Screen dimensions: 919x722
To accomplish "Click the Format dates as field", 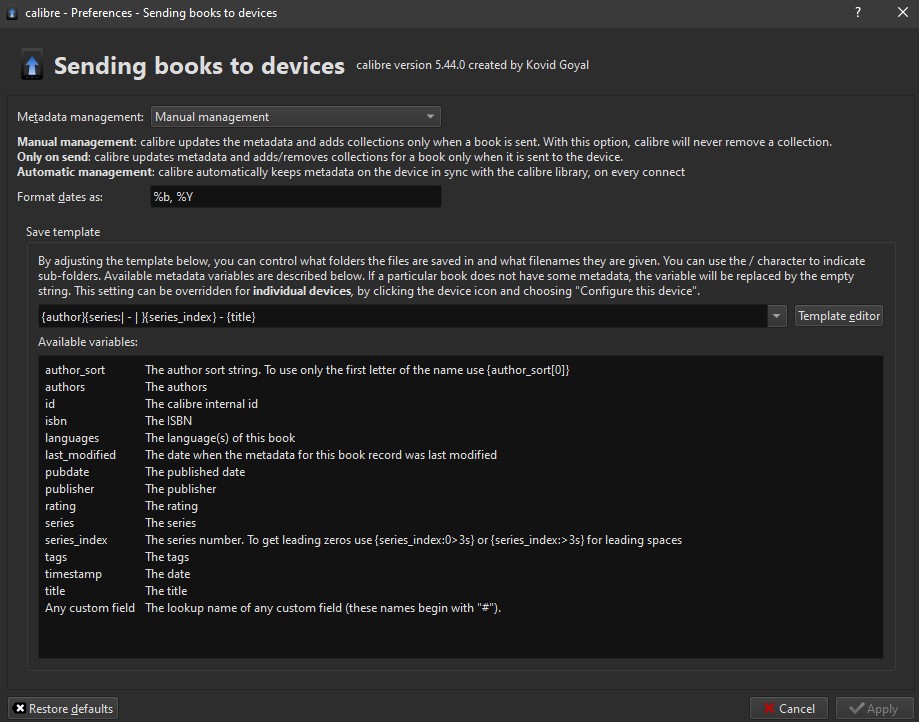I will (x=295, y=197).
